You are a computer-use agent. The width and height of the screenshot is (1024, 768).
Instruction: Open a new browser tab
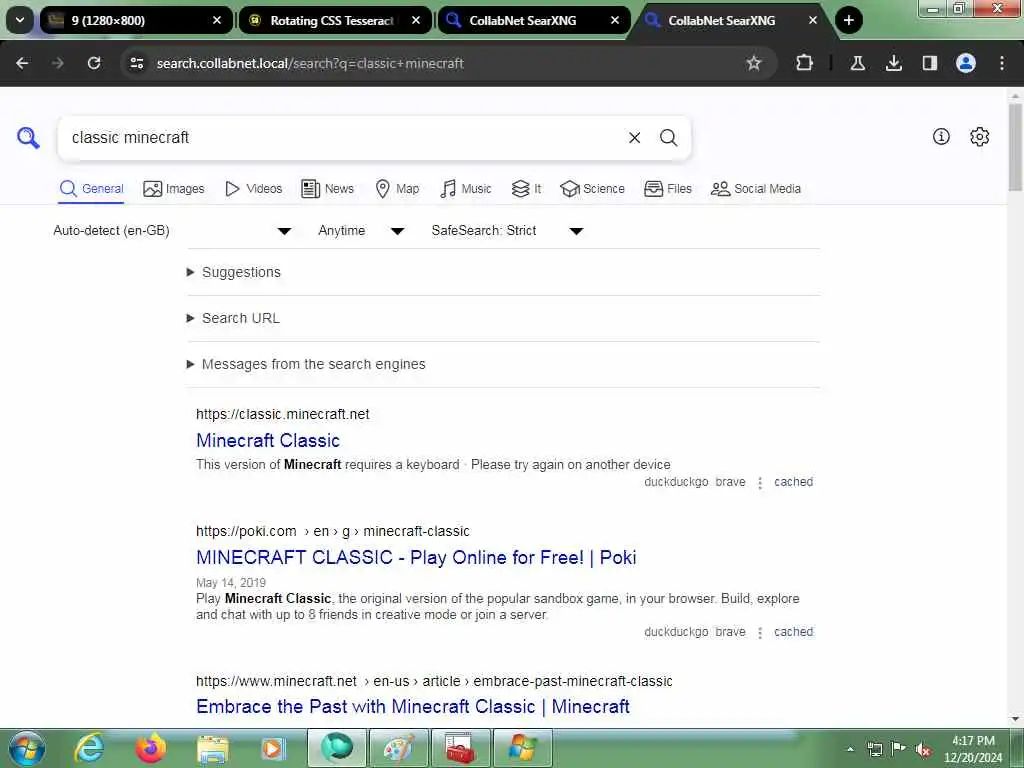point(848,20)
